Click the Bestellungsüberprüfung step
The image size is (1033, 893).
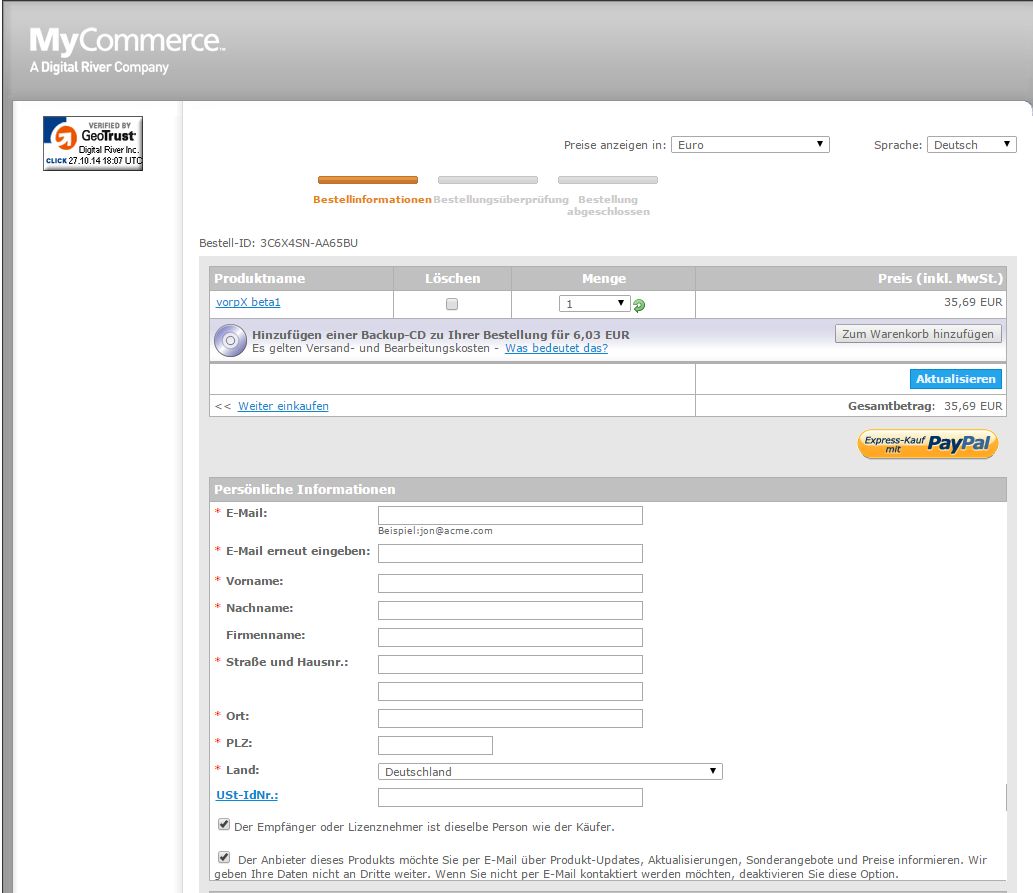(501, 199)
